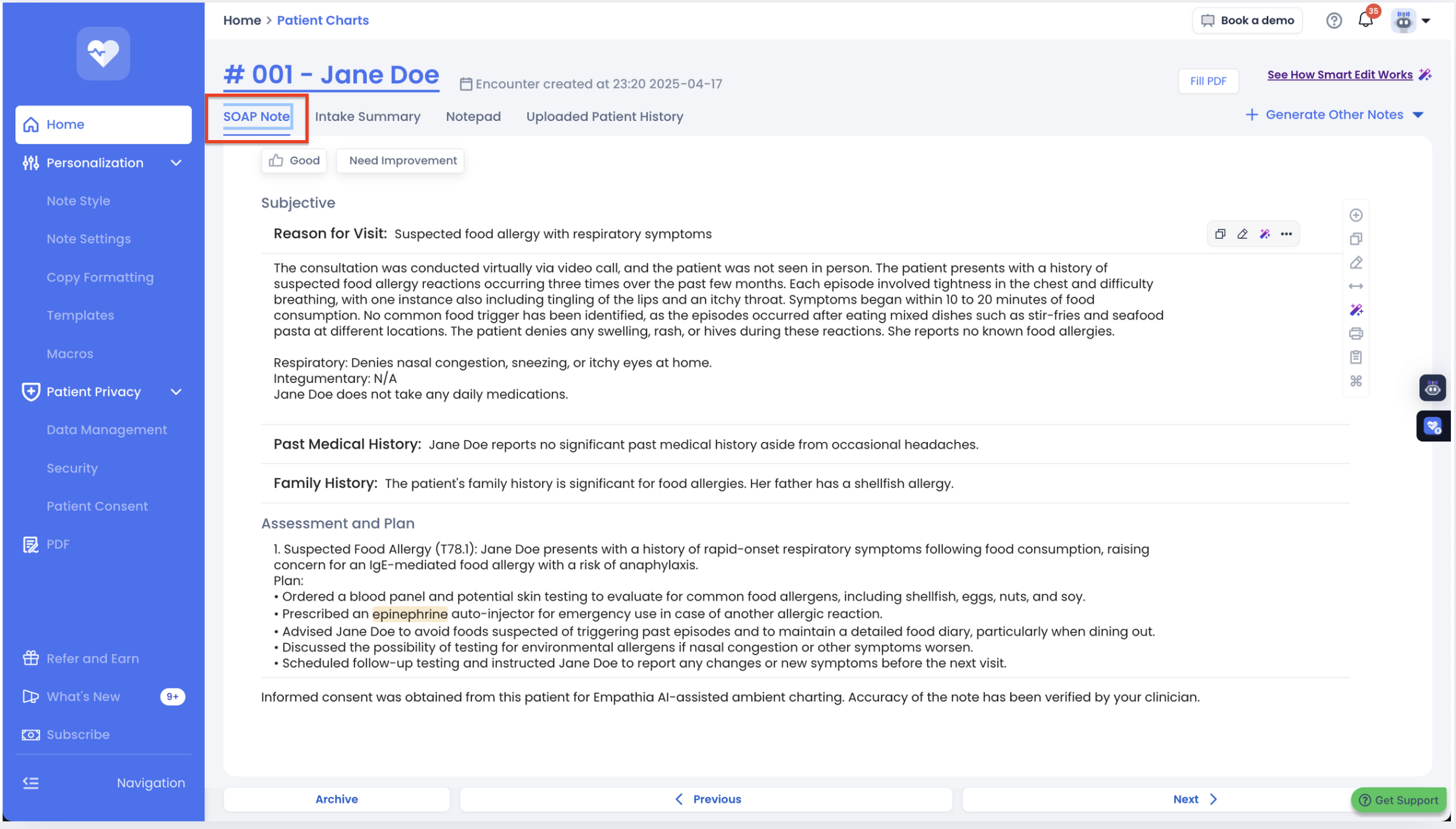
Task: Click the command-key shortcuts icon in the side toolbar
Action: tap(1355, 381)
